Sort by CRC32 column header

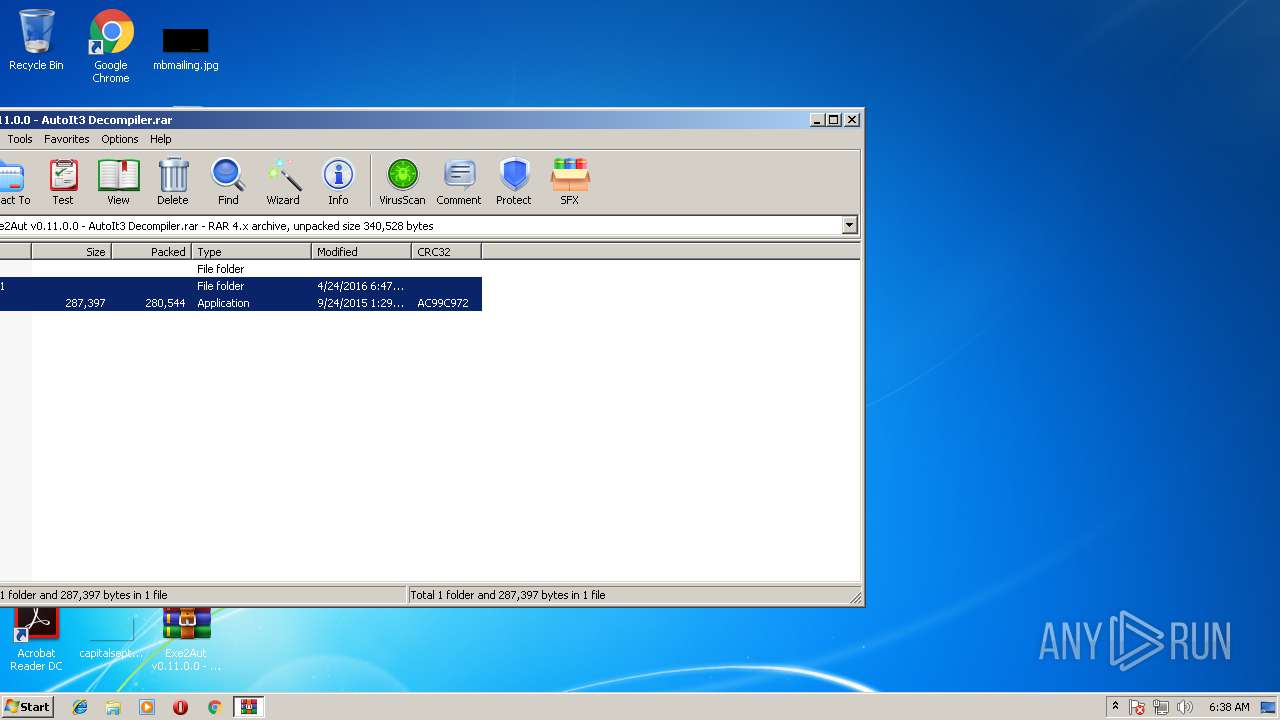446,251
